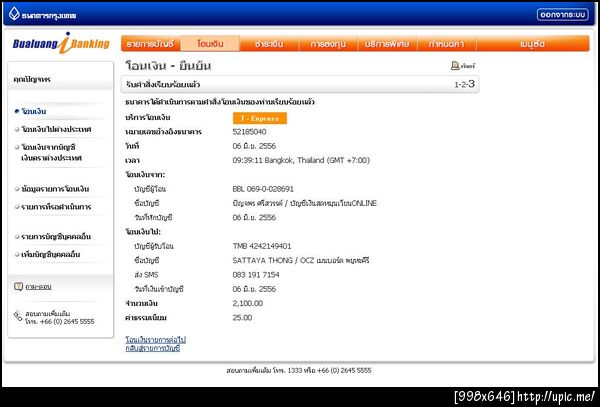
Task: Log out with ออกจากระบบ button
Action: [562, 15]
